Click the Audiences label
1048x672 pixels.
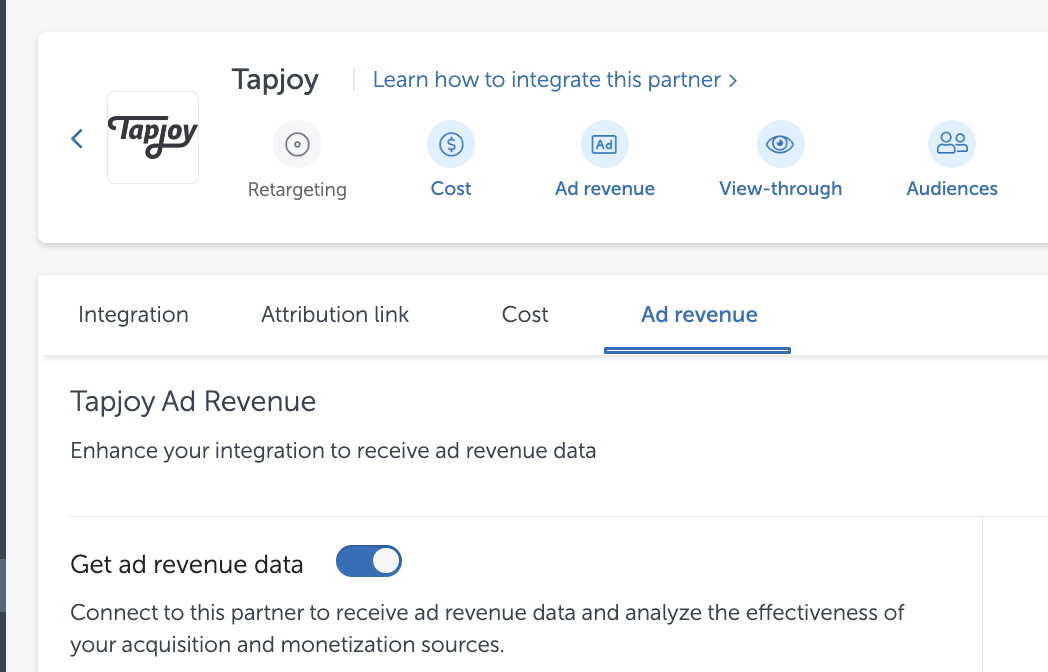tap(952, 189)
